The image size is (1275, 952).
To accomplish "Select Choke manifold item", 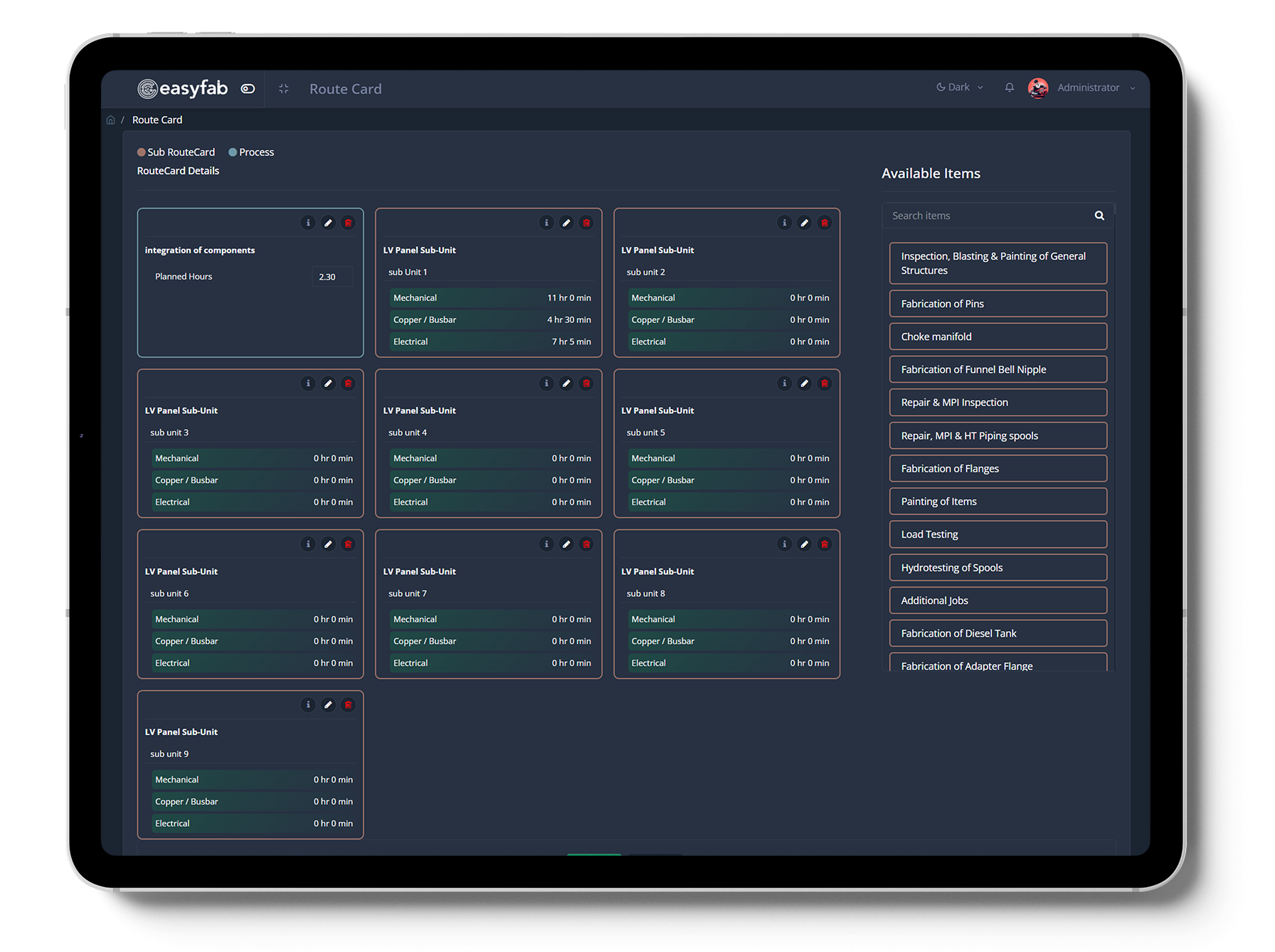I will pos(998,337).
